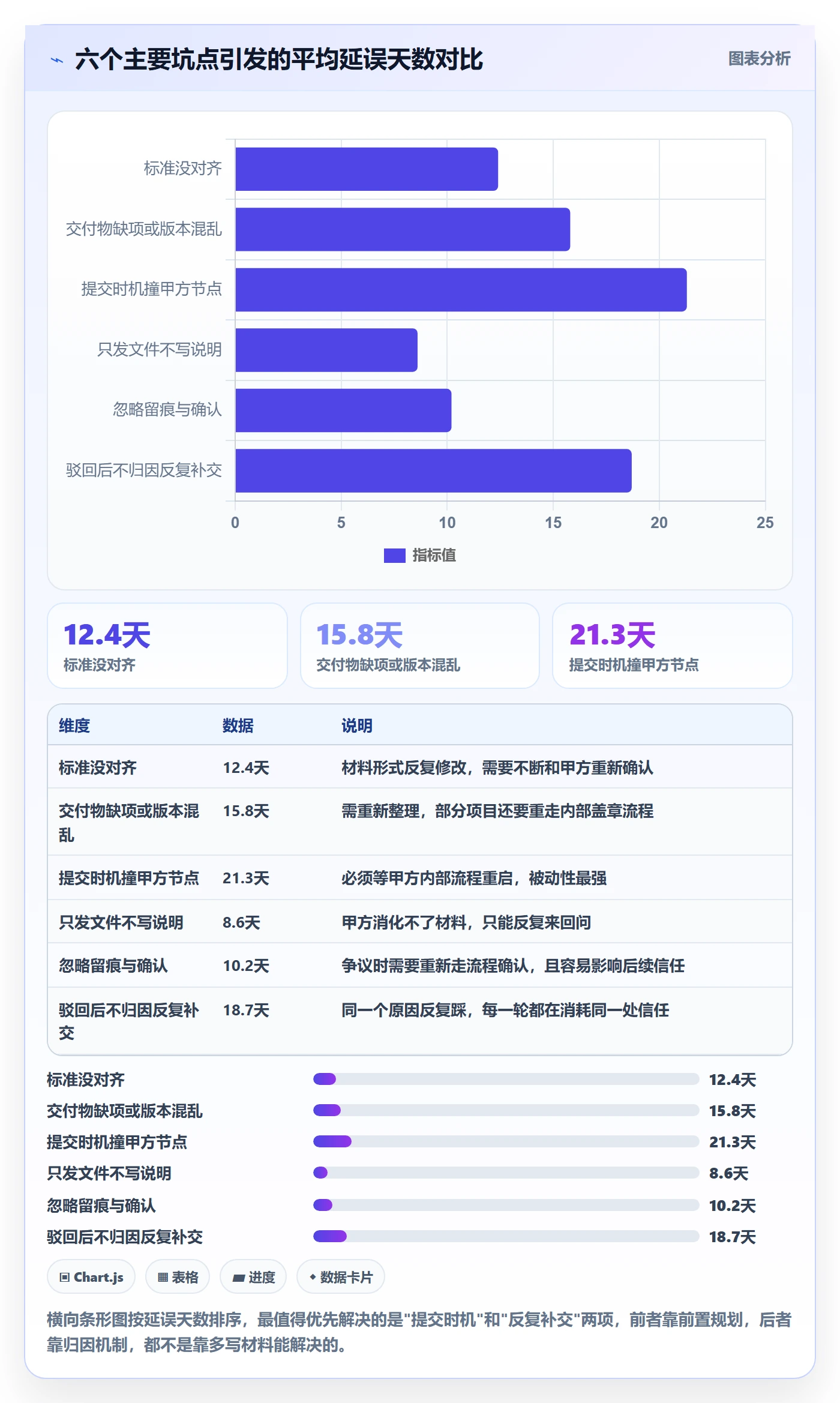This screenshot has height=1403, width=840.
Task: Open the 12.4天 标准没对齐 data card
Action: (x=167, y=646)
